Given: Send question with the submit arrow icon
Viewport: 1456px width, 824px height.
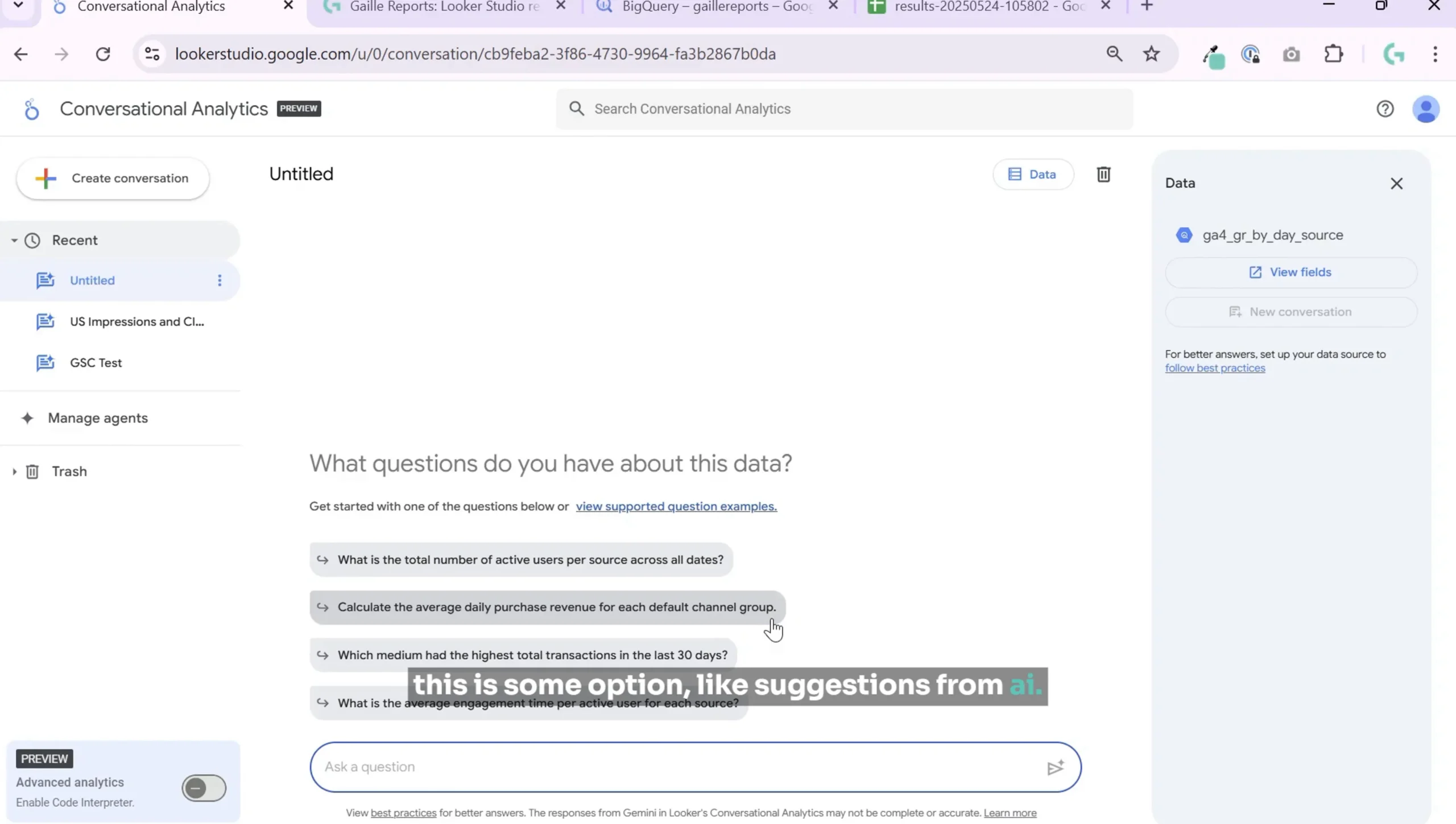Looking at the screenshot, I should click(1056, 767).
